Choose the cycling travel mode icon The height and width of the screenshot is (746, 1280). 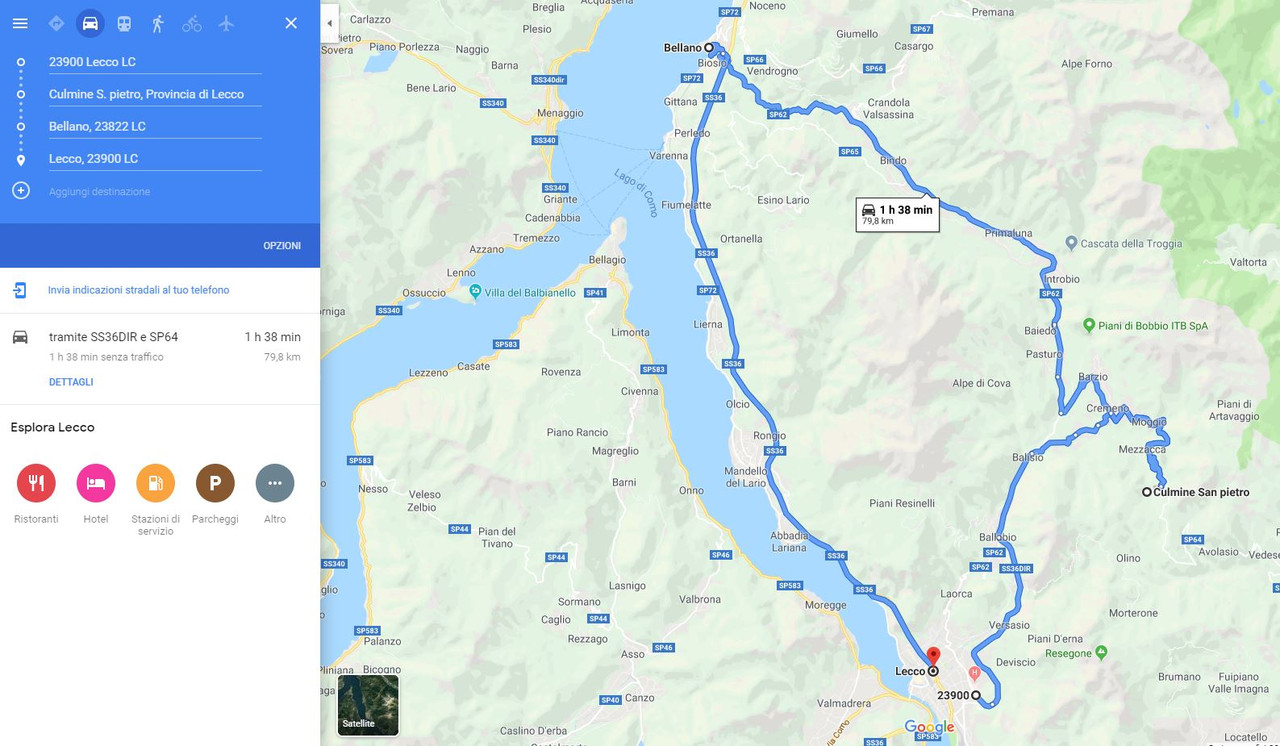pos(192,23)
